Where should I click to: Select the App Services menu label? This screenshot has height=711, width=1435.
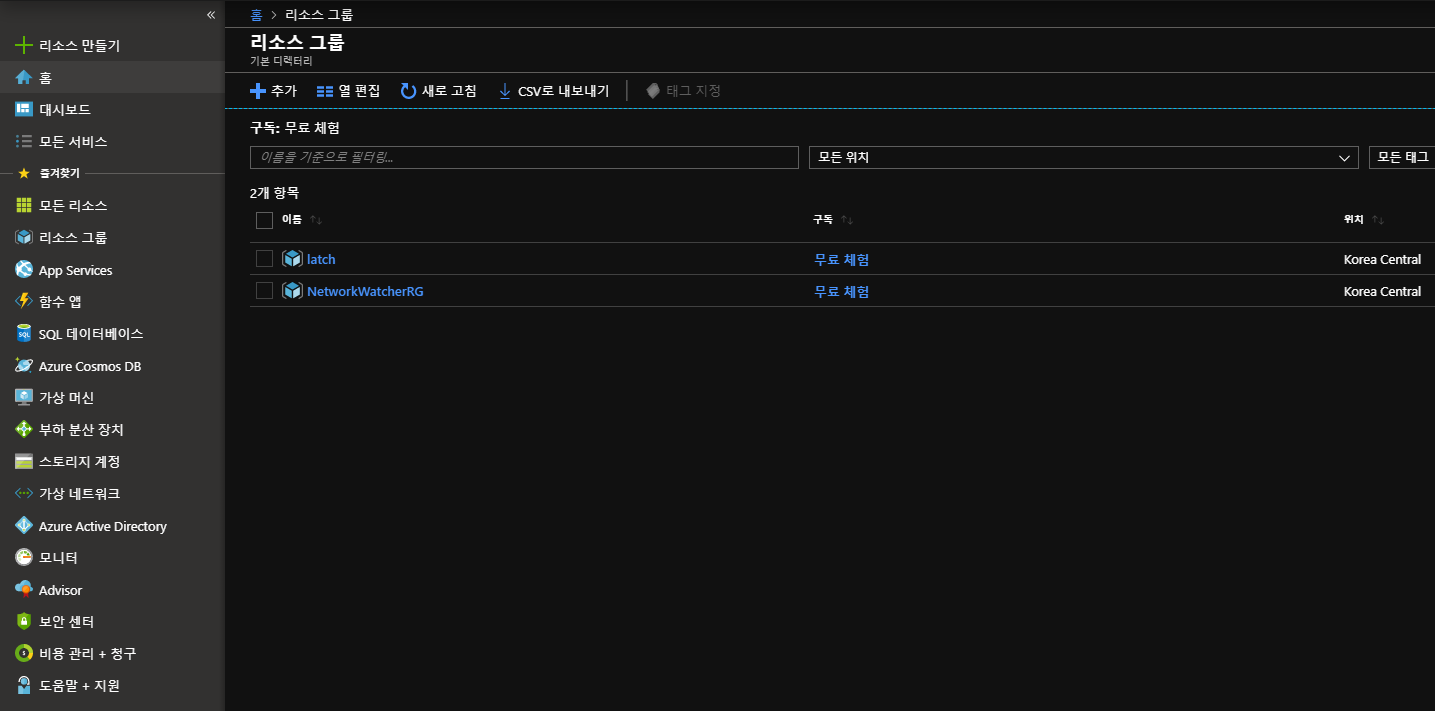click(76, 270)
